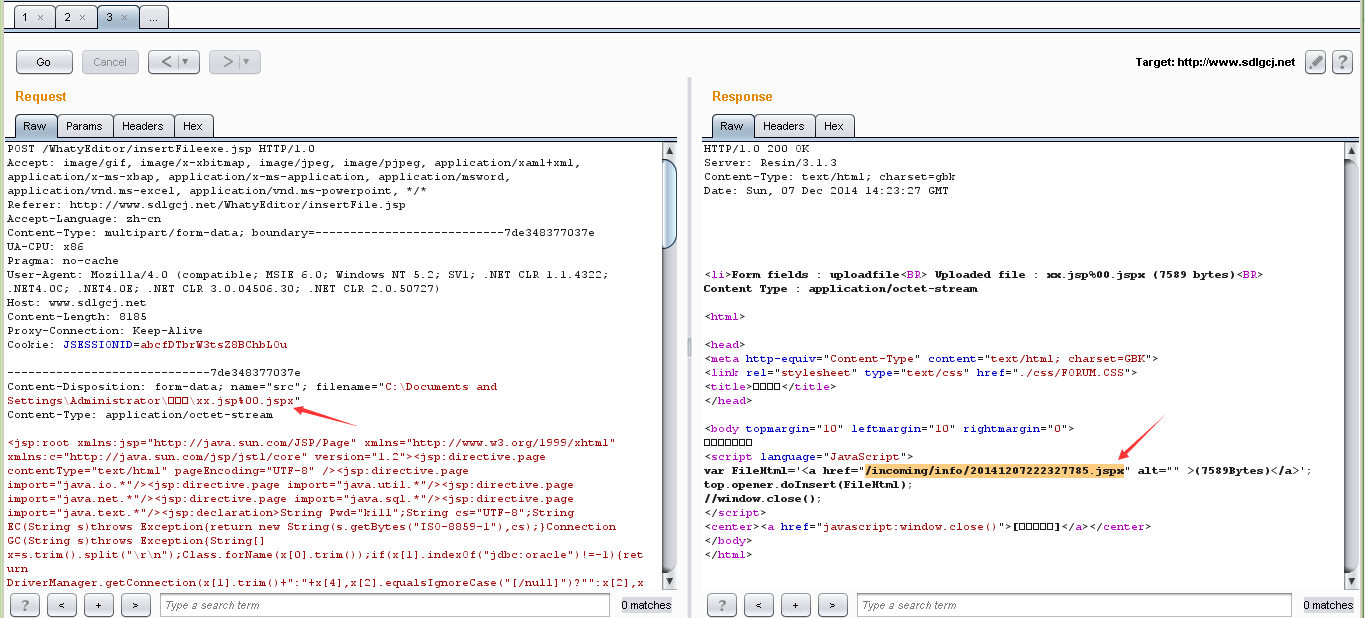Screen dimensions: 1365x618
Task: Open the help question mark icon near Target
Action: pyautogui.click(x=1343, y=62)
